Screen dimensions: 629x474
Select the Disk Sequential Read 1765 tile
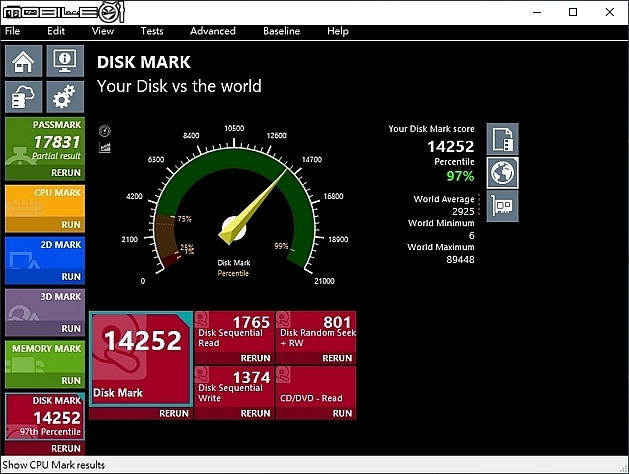pos(234,332)
